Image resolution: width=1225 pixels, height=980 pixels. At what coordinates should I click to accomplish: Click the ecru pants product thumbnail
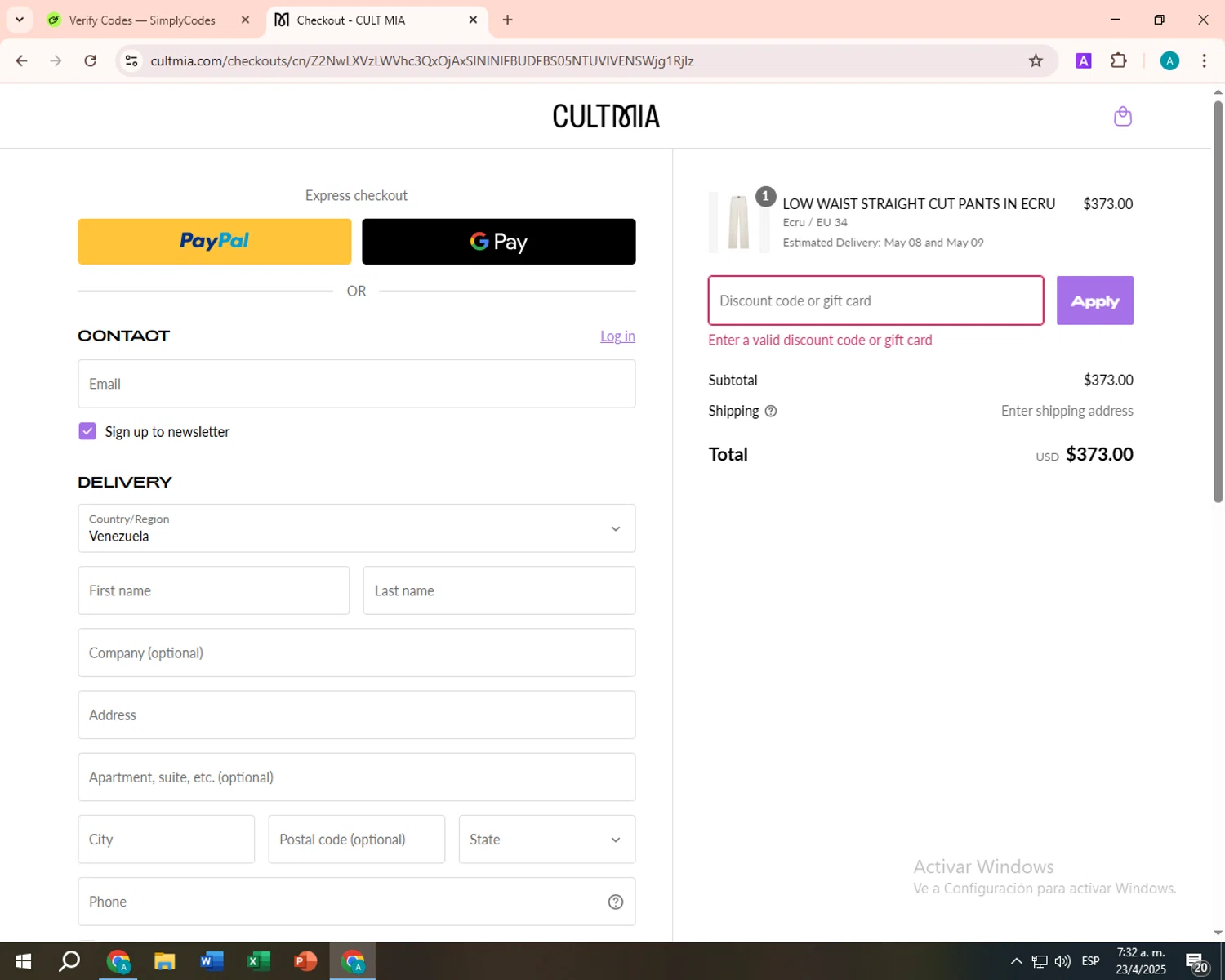point(739,222)
